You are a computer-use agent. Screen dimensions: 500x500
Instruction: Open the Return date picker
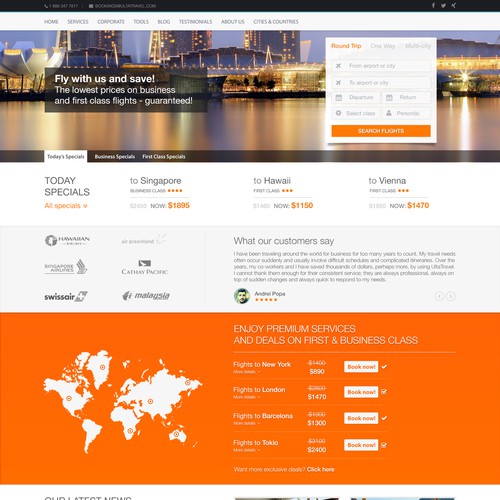coord(406,97)
